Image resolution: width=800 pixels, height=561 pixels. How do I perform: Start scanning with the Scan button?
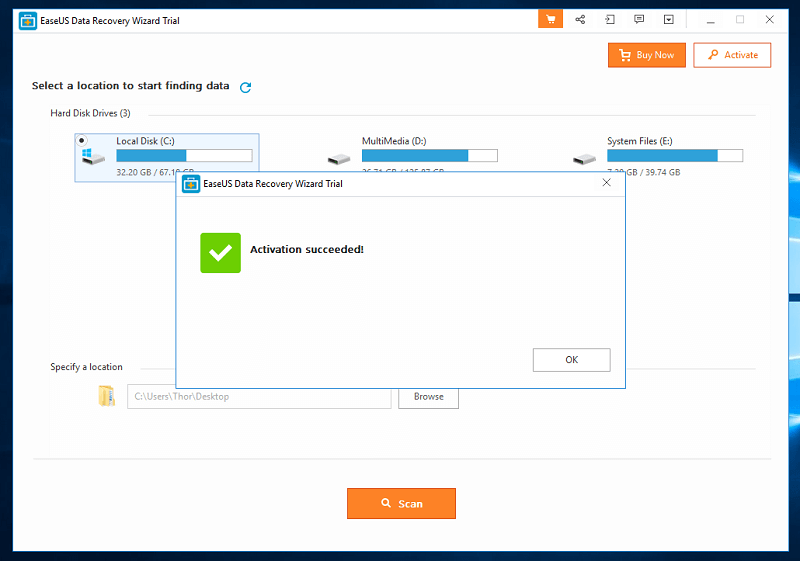(402, 504)
